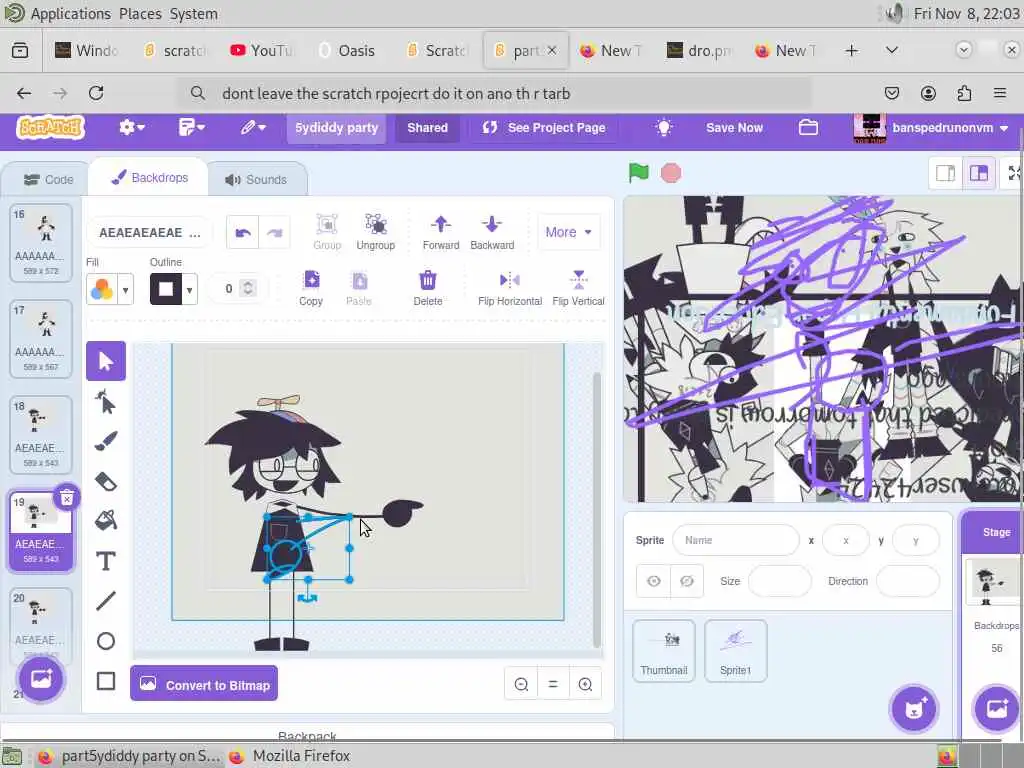Select the Fill bucket tool
The height and width of the screenshot is (768, 1024).
tap(106, 520)
